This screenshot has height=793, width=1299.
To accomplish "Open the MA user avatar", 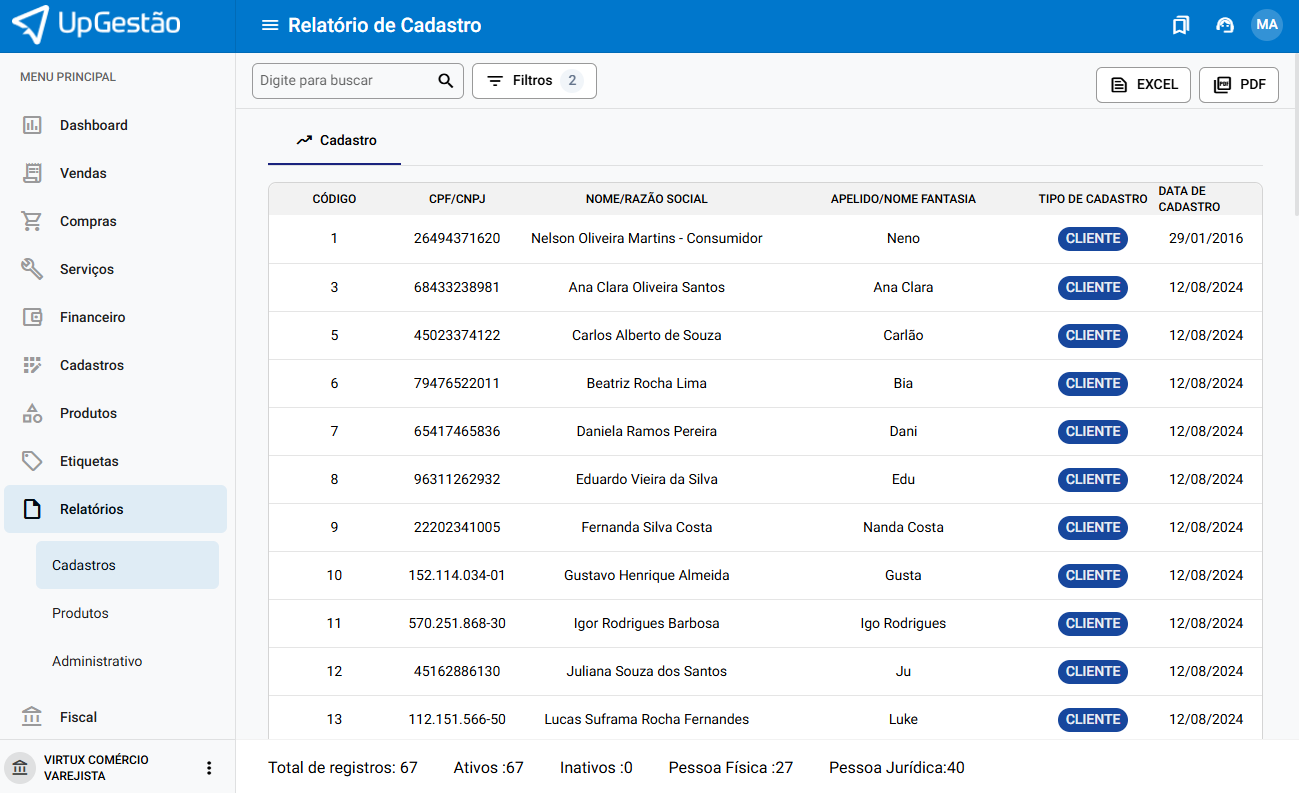I will coord(1267,25).
